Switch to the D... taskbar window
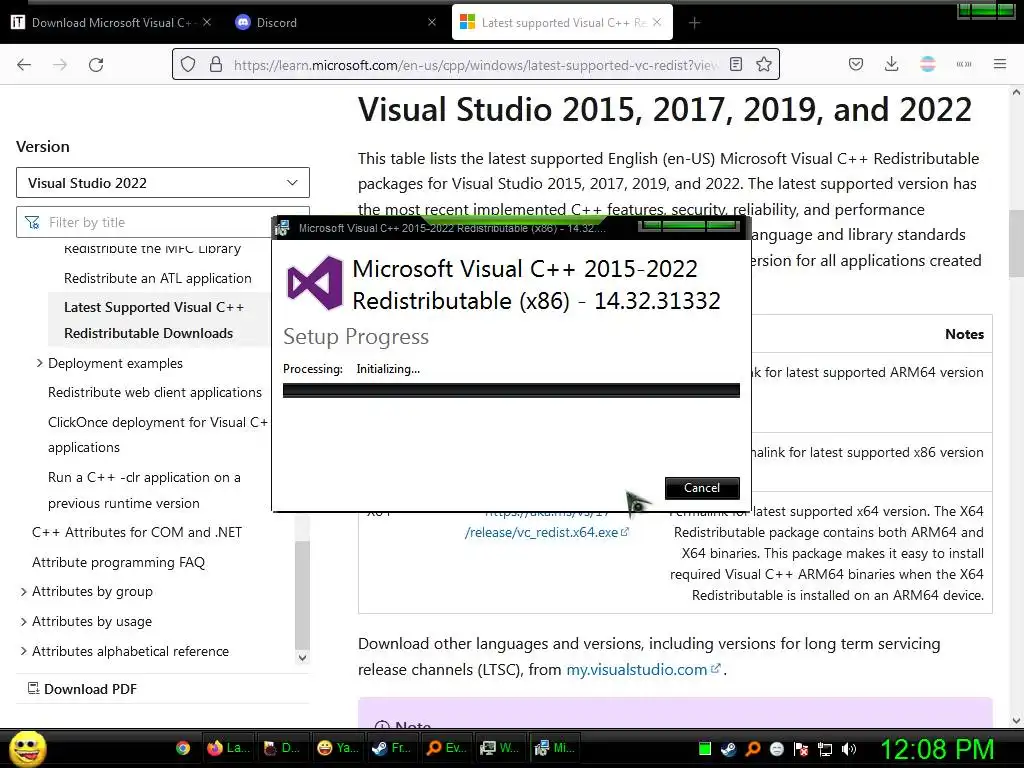The width and height of the screenshot is (1024, 768). [x=283, y=748]
